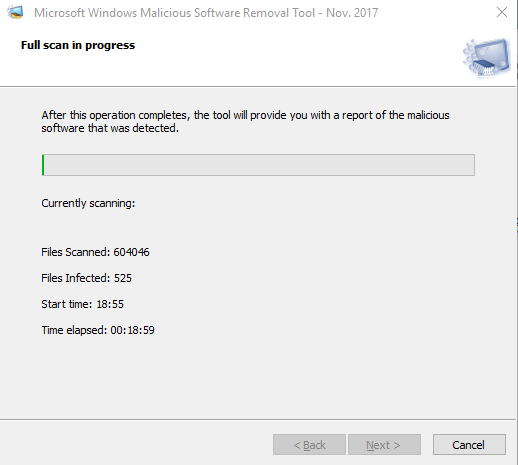Click the white header banner area
Viewport: 518px width, 465px height.
[258, 55]
